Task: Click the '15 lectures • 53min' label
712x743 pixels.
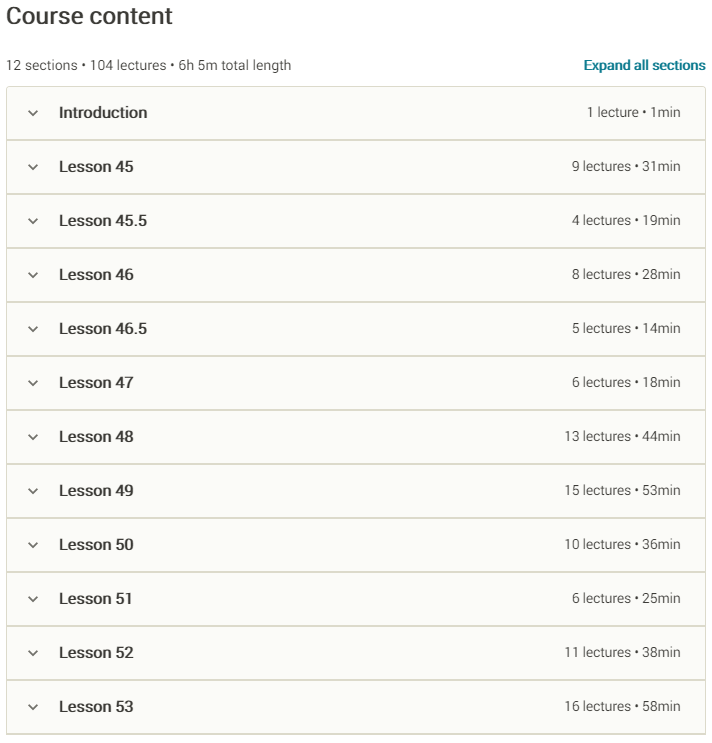Action: point(622,491)
